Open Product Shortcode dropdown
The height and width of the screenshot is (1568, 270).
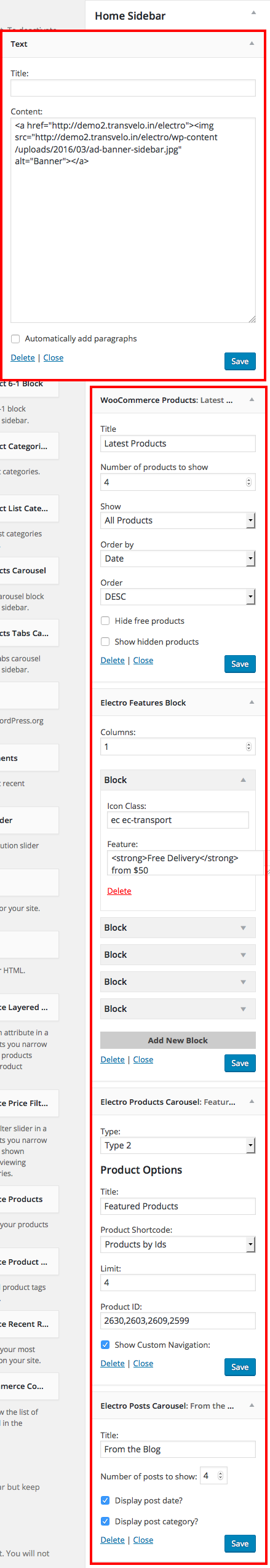(178, 1244)
